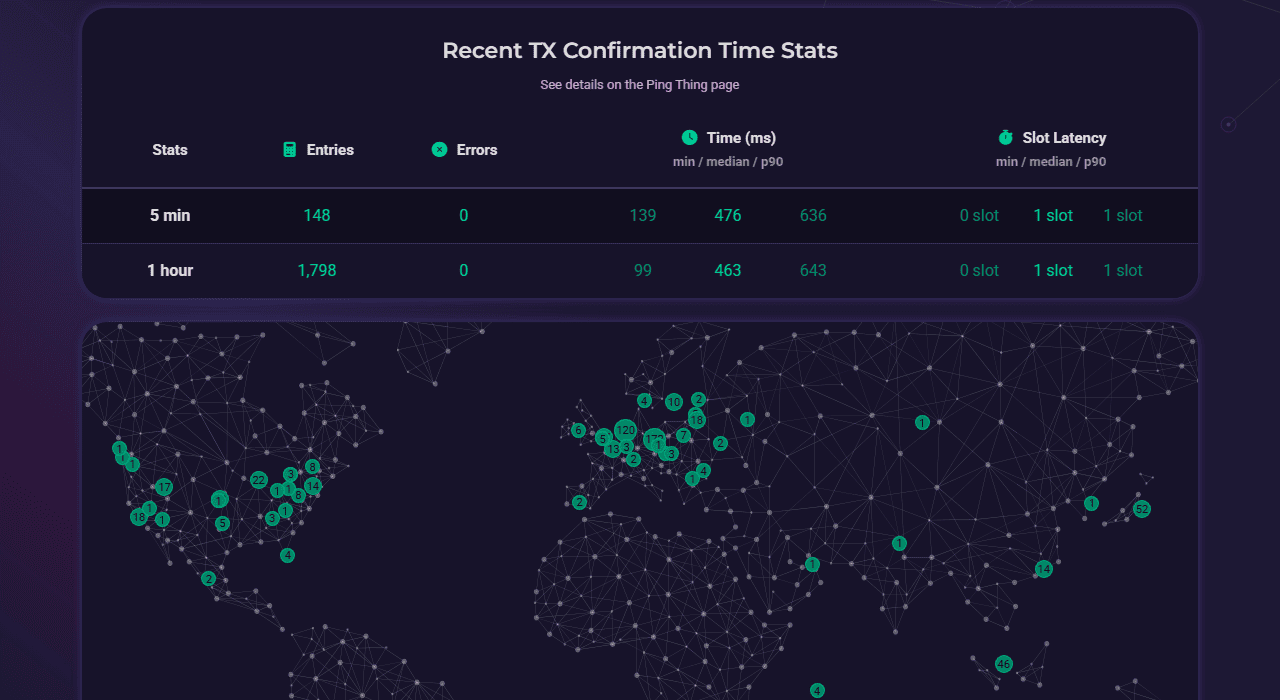Select the 4 marker near Florida
The width and height of the screenshot is (1280, 700).
point(288,555)
